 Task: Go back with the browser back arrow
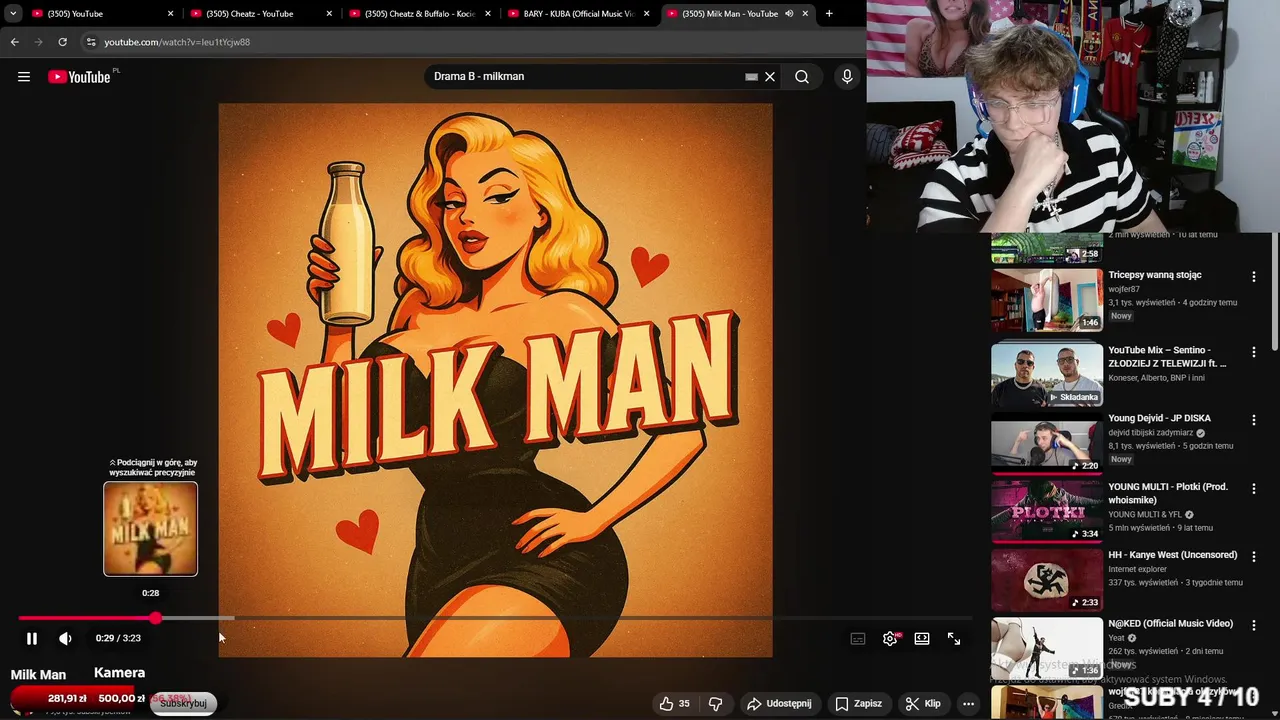pyautogui.click(x=14, y=42)
